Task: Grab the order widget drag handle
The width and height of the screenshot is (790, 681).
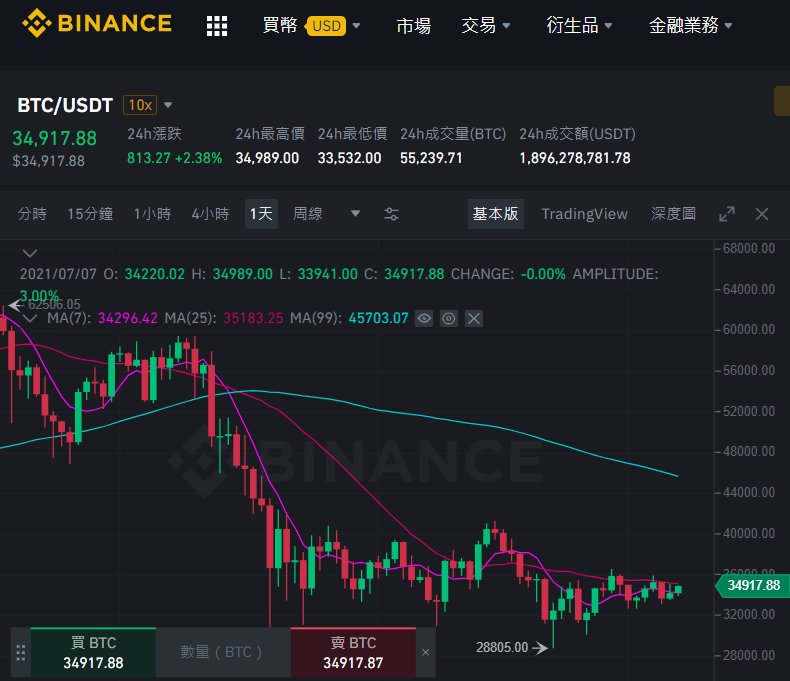Action: 21,652
